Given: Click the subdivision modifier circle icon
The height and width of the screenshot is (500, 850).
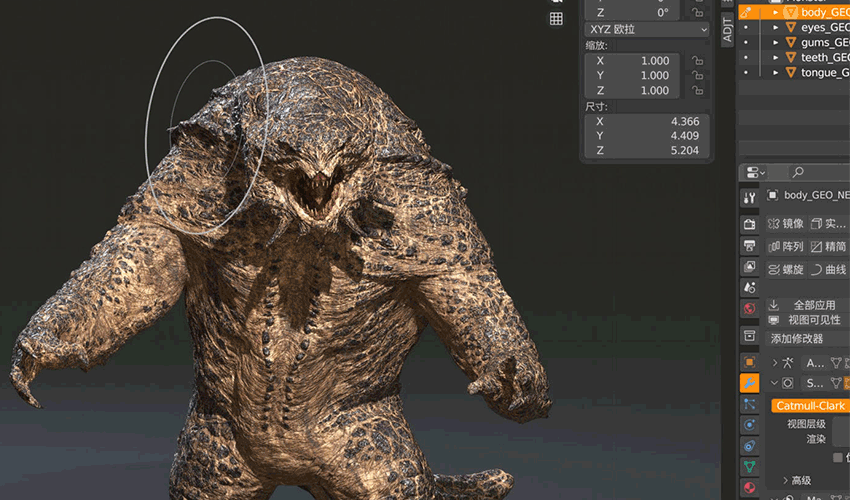Looking at the screenshot, I should coord(788,383).
